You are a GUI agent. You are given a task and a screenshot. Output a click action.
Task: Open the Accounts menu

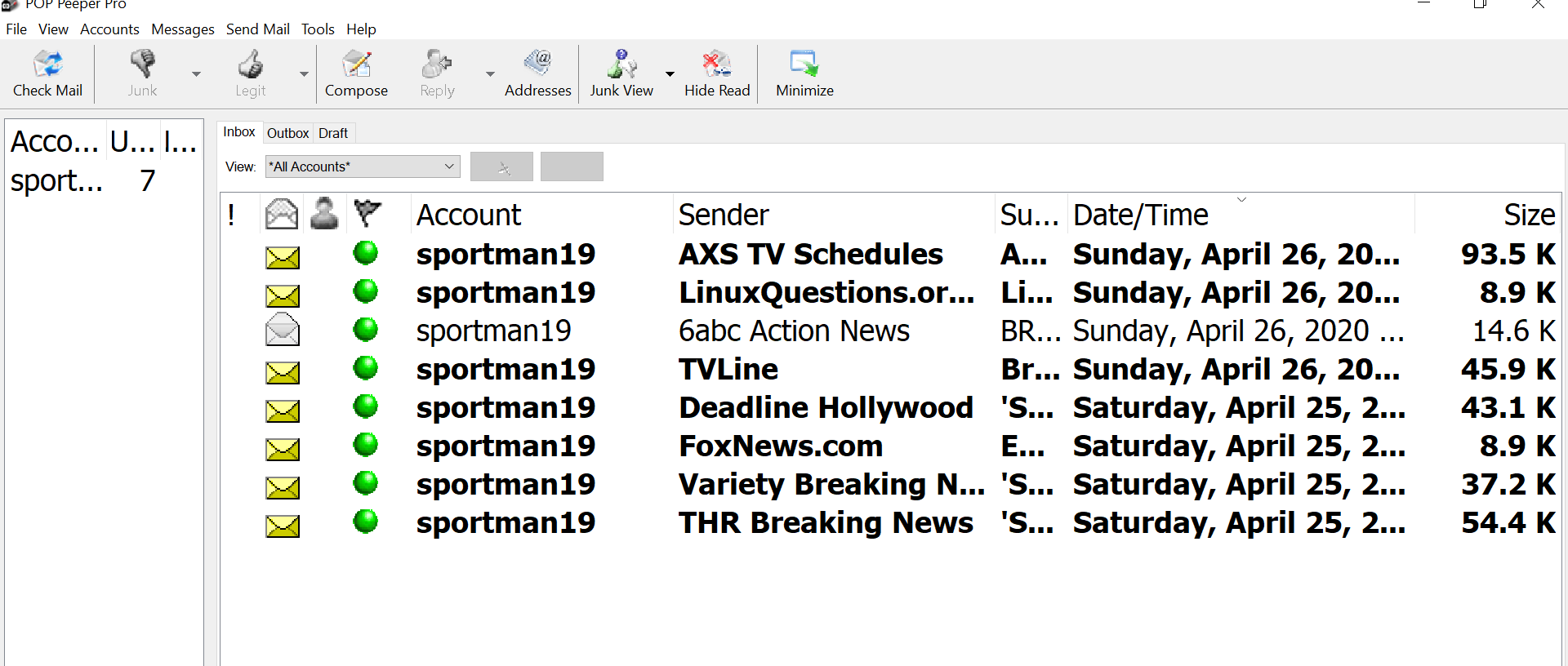(109, 29)
